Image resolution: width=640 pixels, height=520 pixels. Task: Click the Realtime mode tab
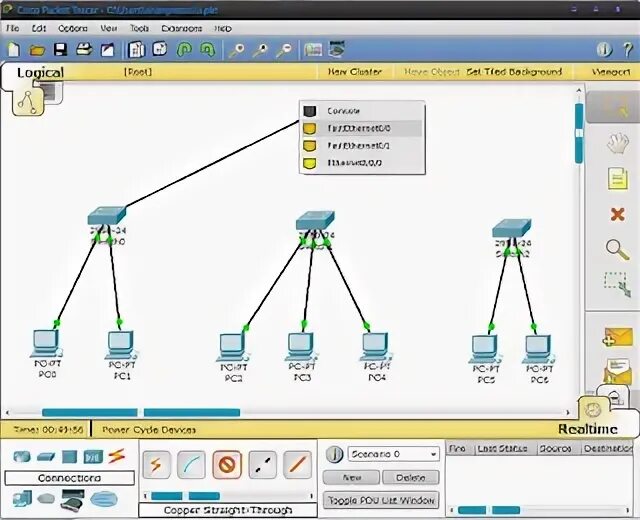tap(588, 429)
